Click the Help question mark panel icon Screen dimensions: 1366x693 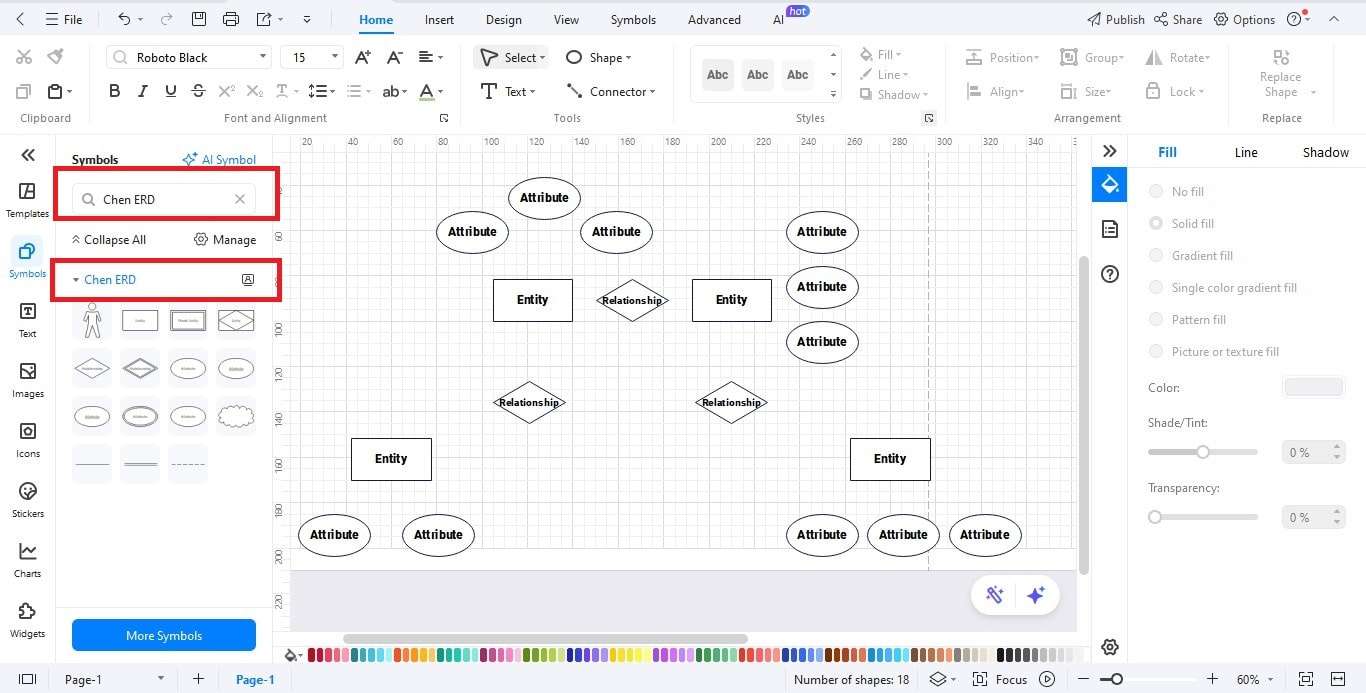point(1109,274)
